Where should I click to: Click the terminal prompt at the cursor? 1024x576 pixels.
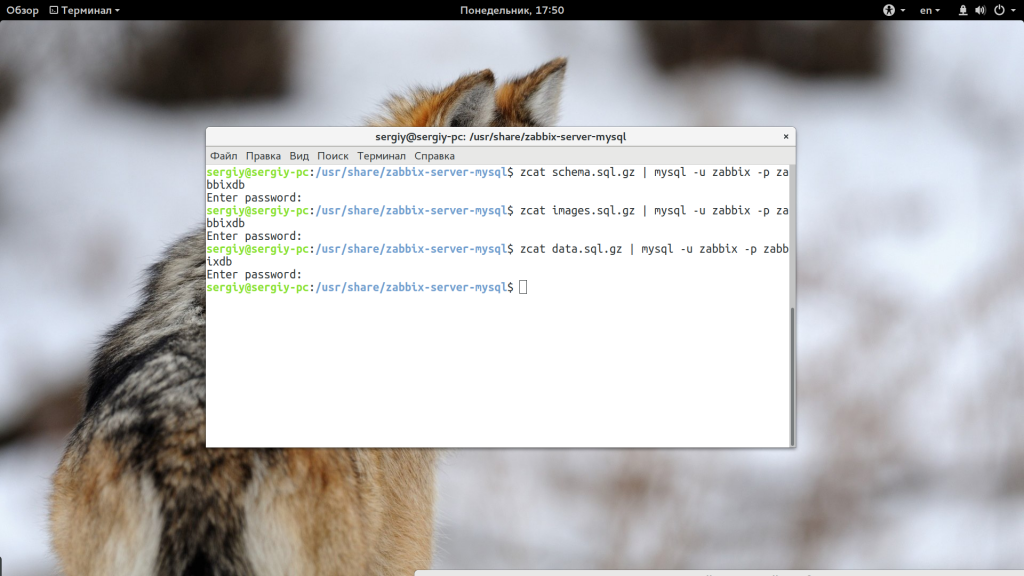(x=523, y=288)
